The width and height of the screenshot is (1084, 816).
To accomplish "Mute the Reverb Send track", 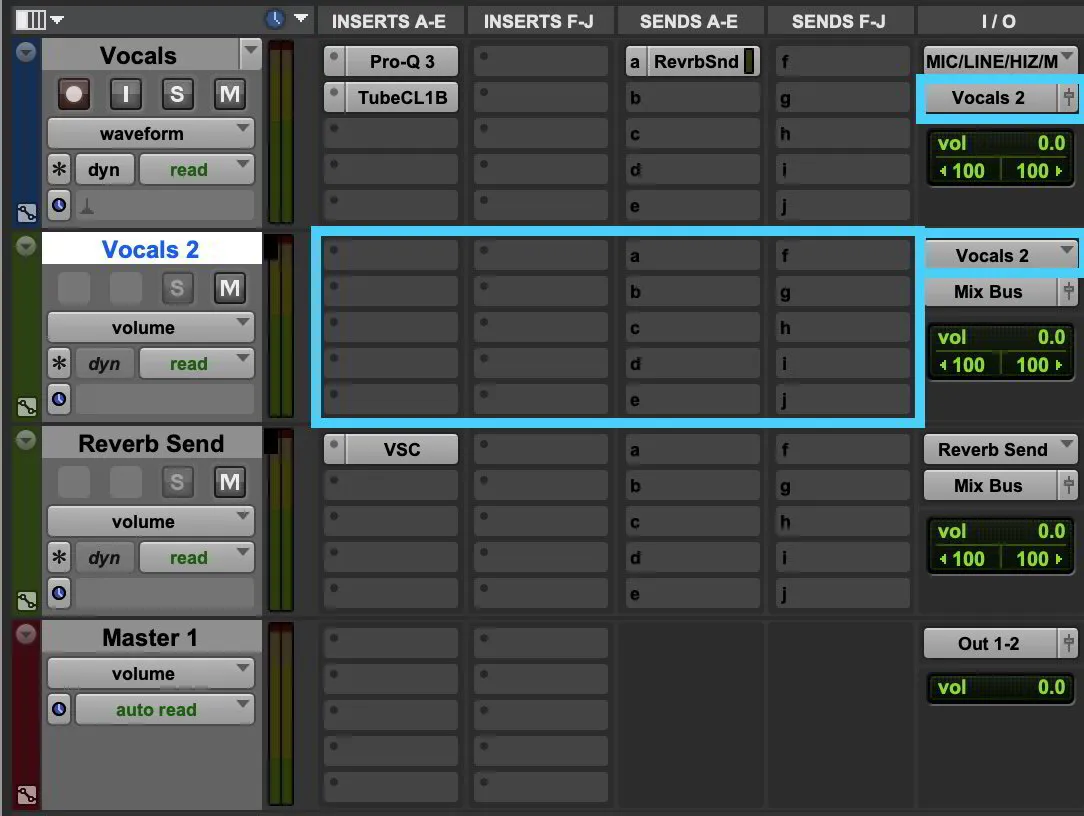I will pyautogui.click(x=230, y=482).
